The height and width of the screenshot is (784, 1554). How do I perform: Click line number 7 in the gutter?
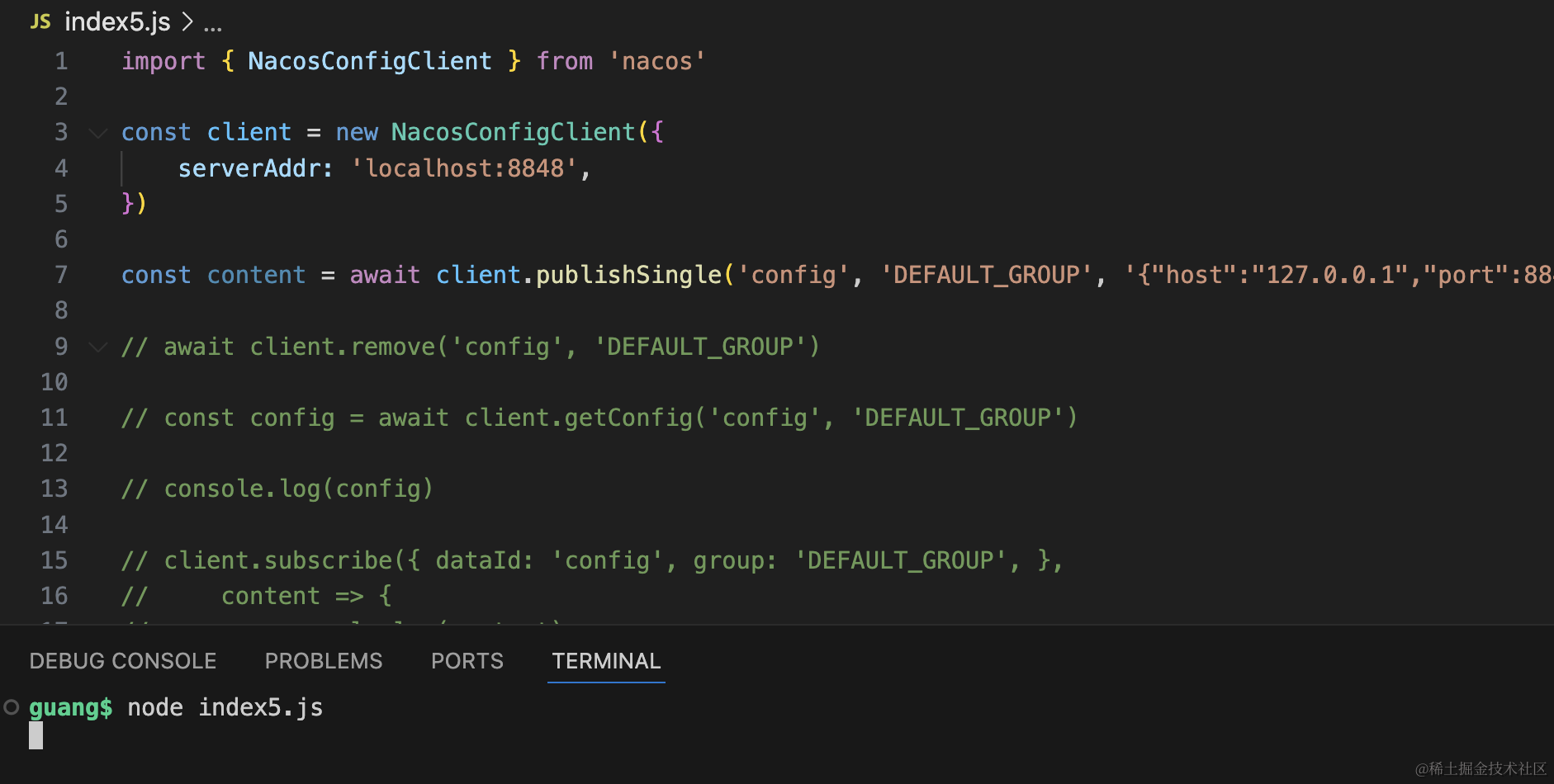point(61,275)
